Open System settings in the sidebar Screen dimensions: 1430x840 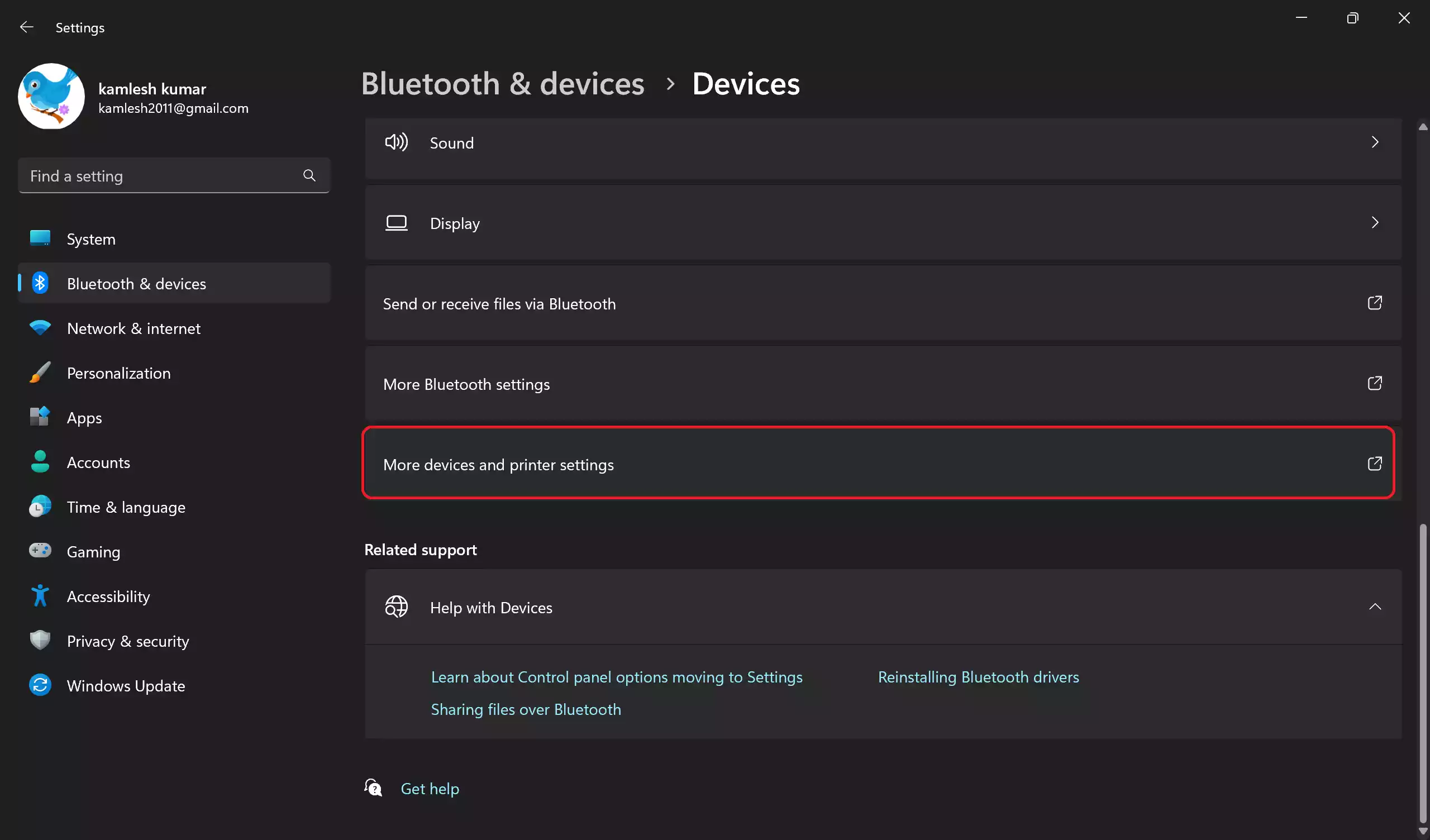(x=174, y=239)
